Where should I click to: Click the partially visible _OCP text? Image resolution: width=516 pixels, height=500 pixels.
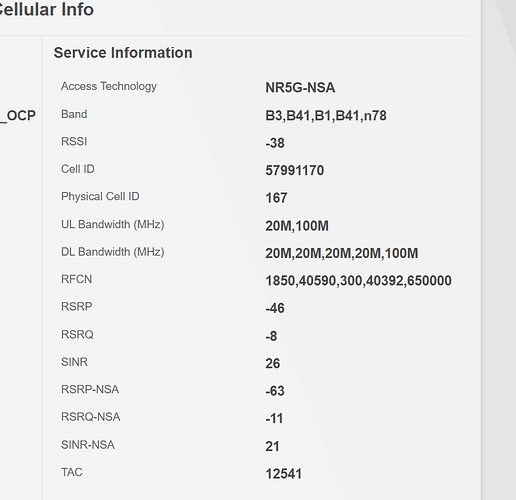[x=18, y=116]
